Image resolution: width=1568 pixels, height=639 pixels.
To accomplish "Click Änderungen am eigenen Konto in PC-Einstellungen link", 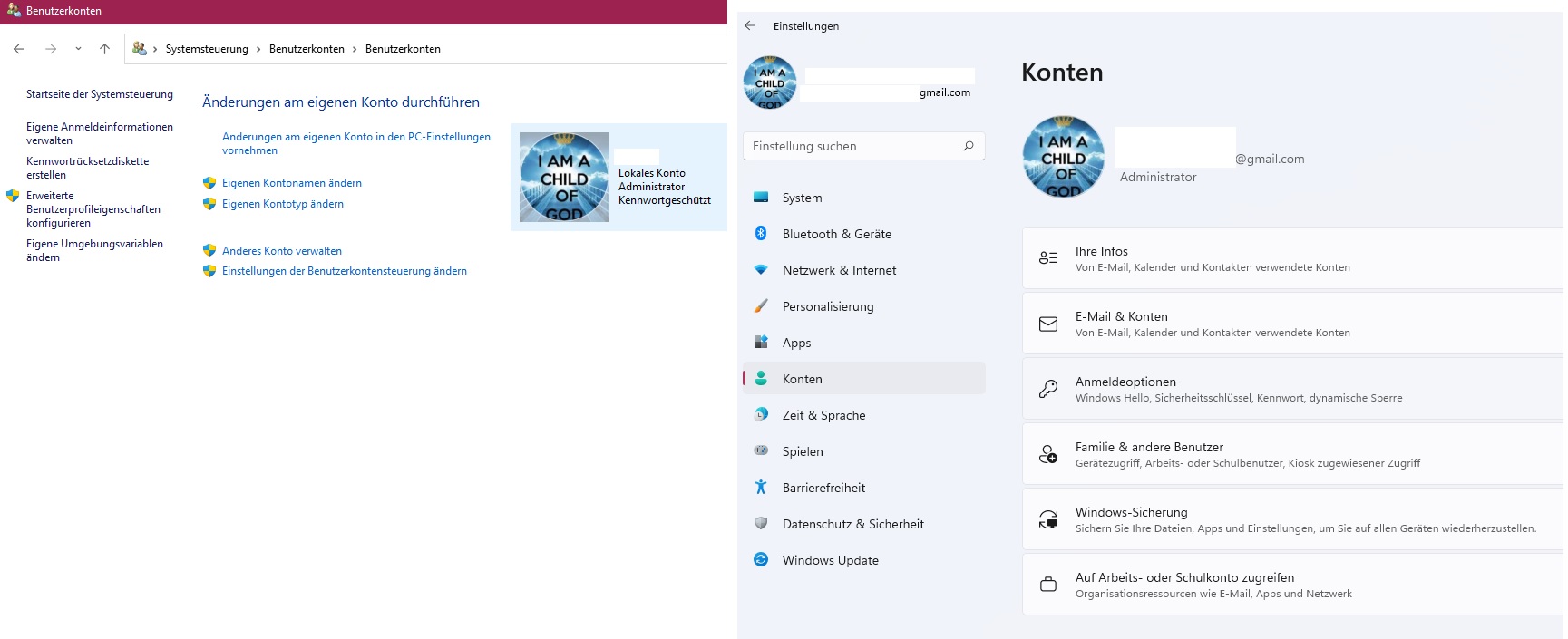I will click(x=356, y=143).
